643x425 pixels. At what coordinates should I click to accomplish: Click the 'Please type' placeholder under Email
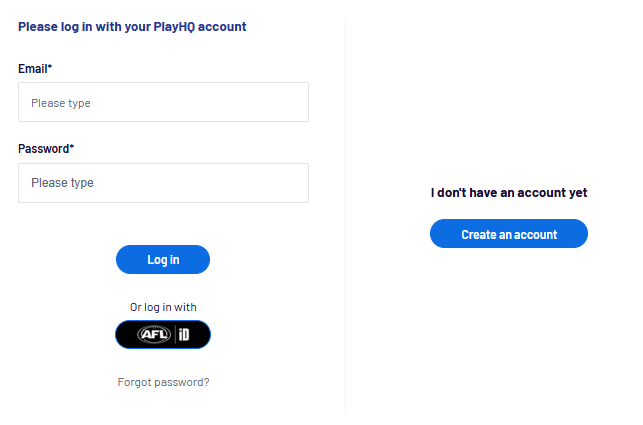point(61,103)
